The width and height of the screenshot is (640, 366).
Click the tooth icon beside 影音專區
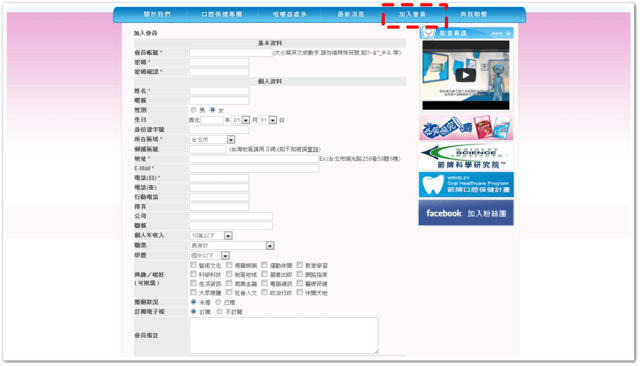point(428,33)
